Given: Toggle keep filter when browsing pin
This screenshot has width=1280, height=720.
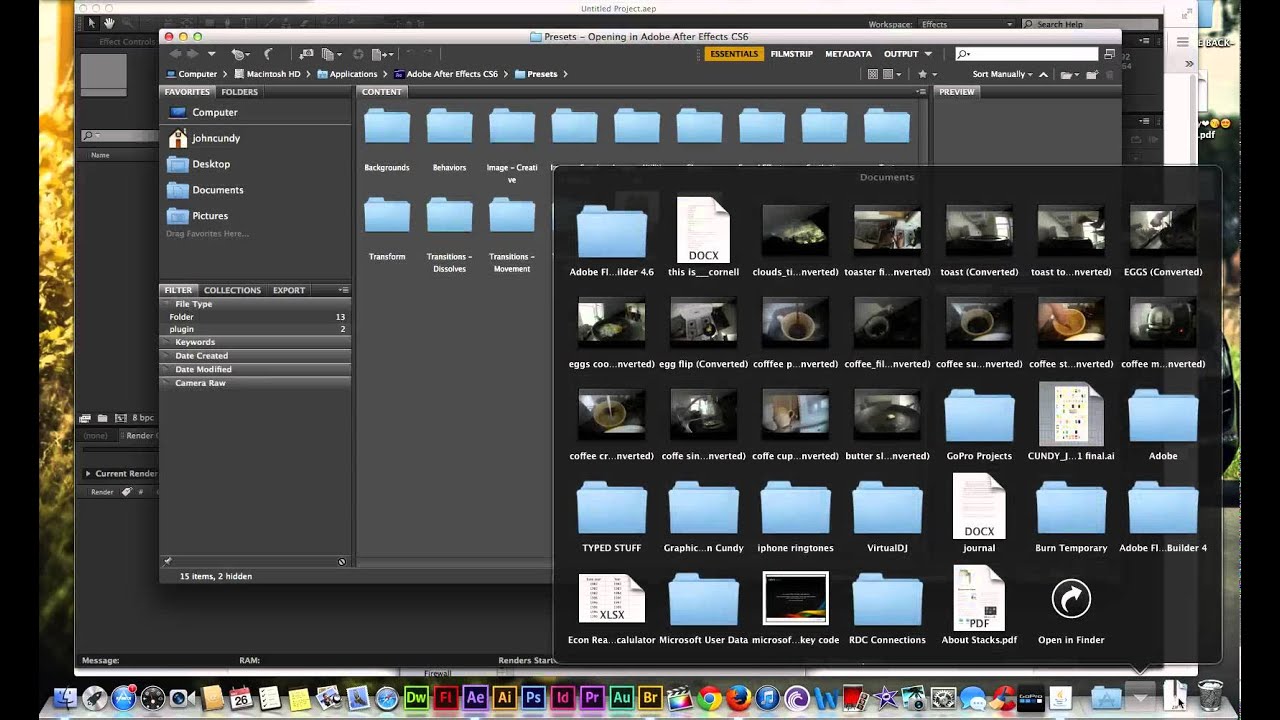Looking at the screenshot, I should 167,562.
